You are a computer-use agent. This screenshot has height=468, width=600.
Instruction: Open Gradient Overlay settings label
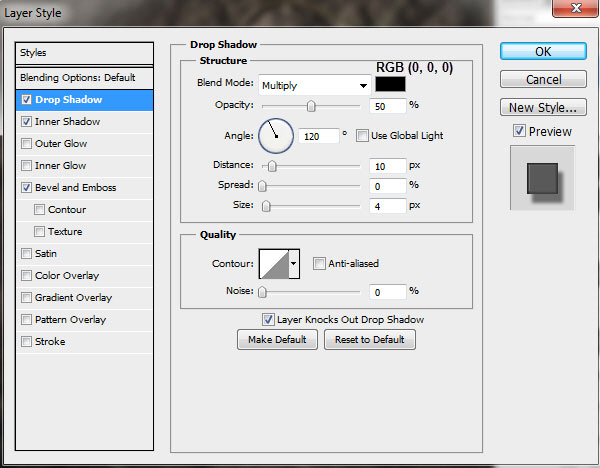[x=73, y=298]
